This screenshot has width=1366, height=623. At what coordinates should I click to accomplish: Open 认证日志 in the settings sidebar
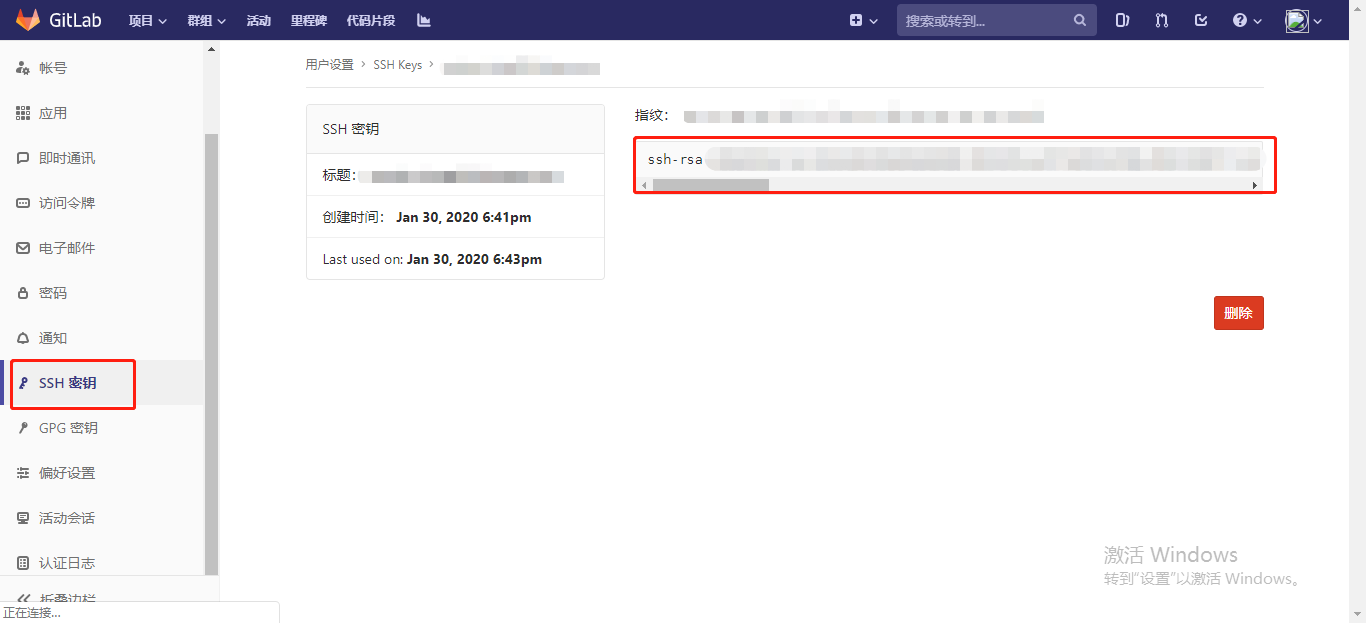point(102,563)
